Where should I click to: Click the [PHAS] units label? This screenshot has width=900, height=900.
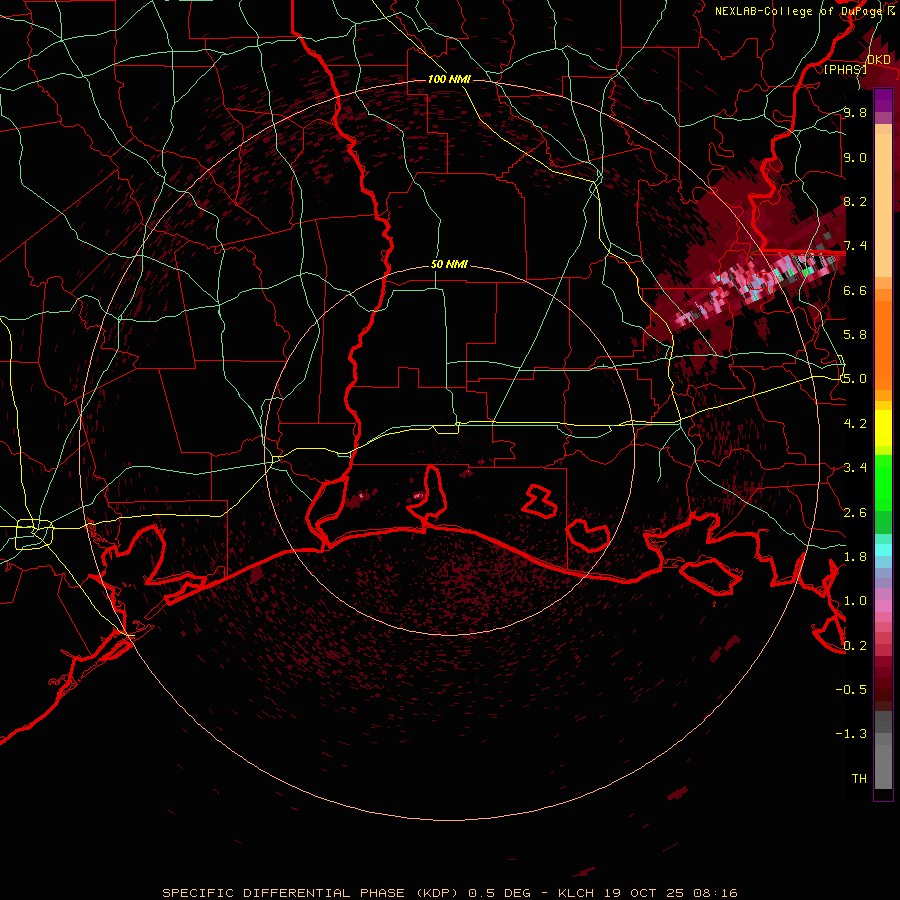click(845, 69)
